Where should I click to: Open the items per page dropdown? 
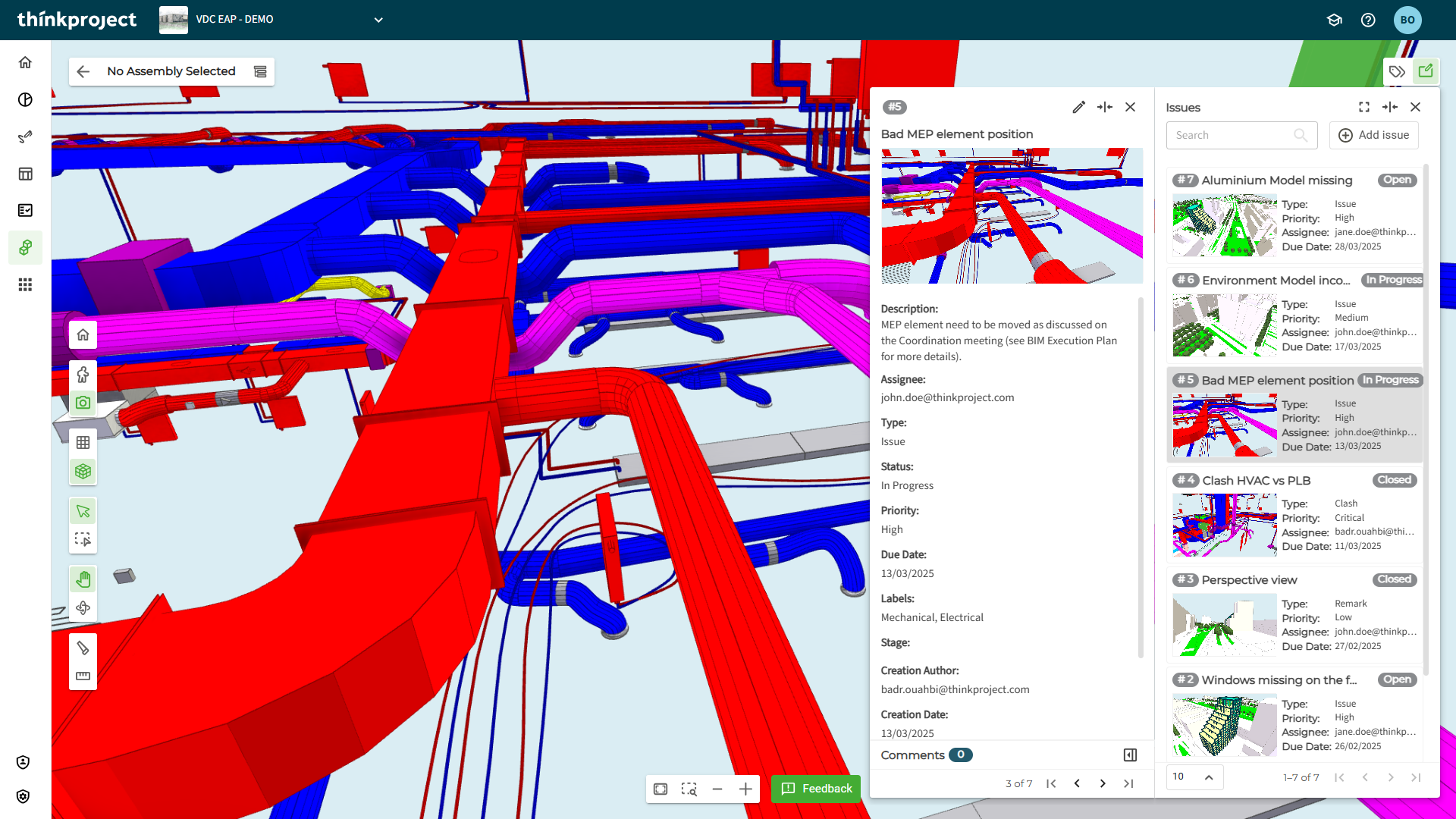tap(1194, 777)
